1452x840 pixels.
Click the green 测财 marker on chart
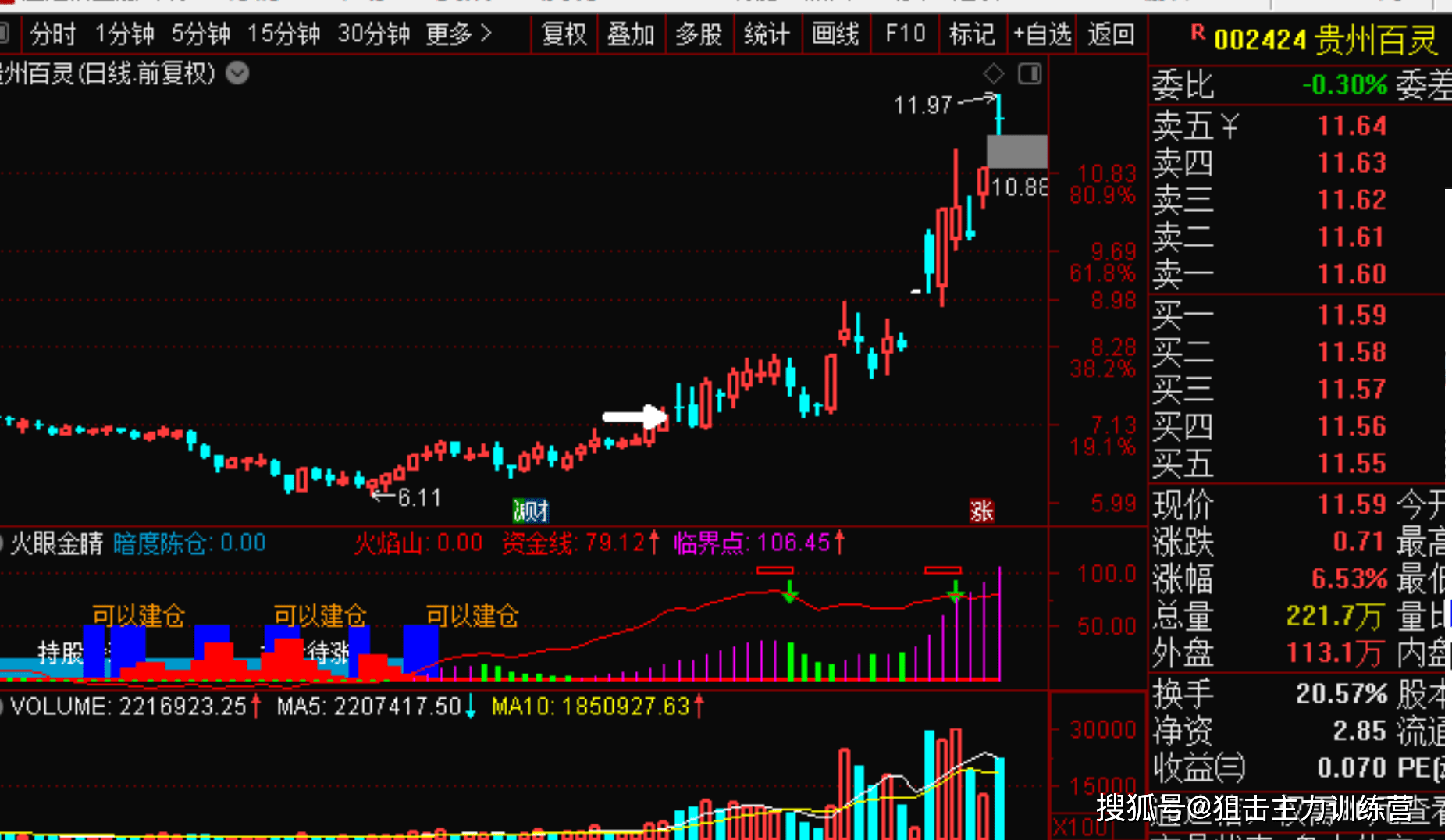click(x=531, y=511)
